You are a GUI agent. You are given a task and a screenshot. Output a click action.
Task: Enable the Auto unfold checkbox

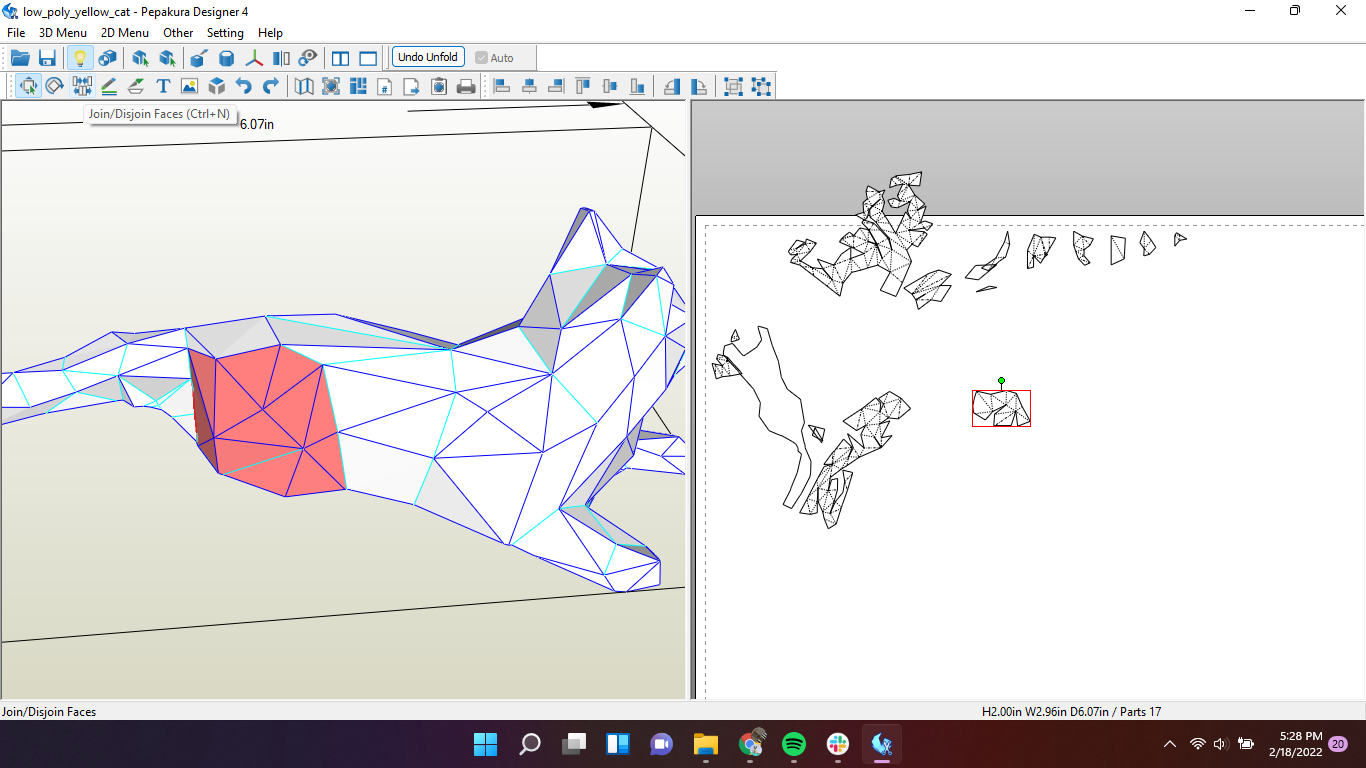[482, 57]
